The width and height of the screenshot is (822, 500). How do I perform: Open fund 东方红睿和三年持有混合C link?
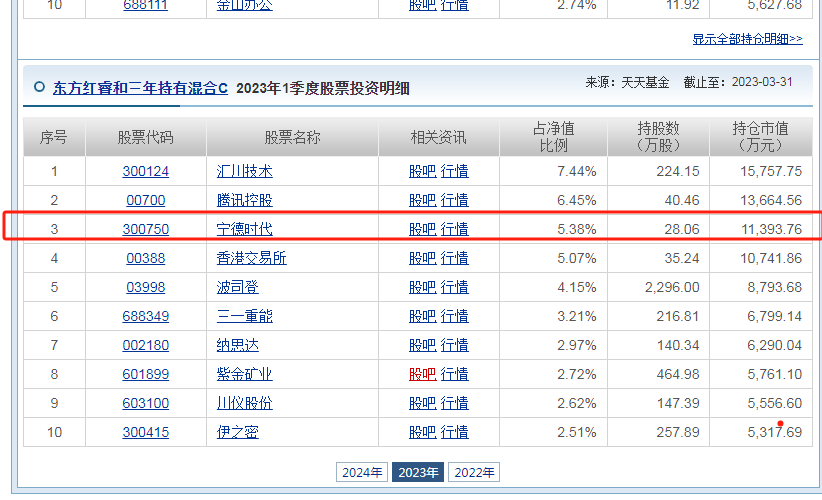pos(140,88)
